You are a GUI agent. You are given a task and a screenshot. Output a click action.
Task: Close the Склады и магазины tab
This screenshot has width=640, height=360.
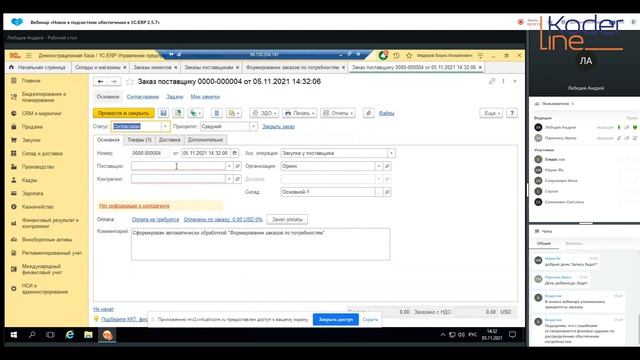(x=125, y=67)
